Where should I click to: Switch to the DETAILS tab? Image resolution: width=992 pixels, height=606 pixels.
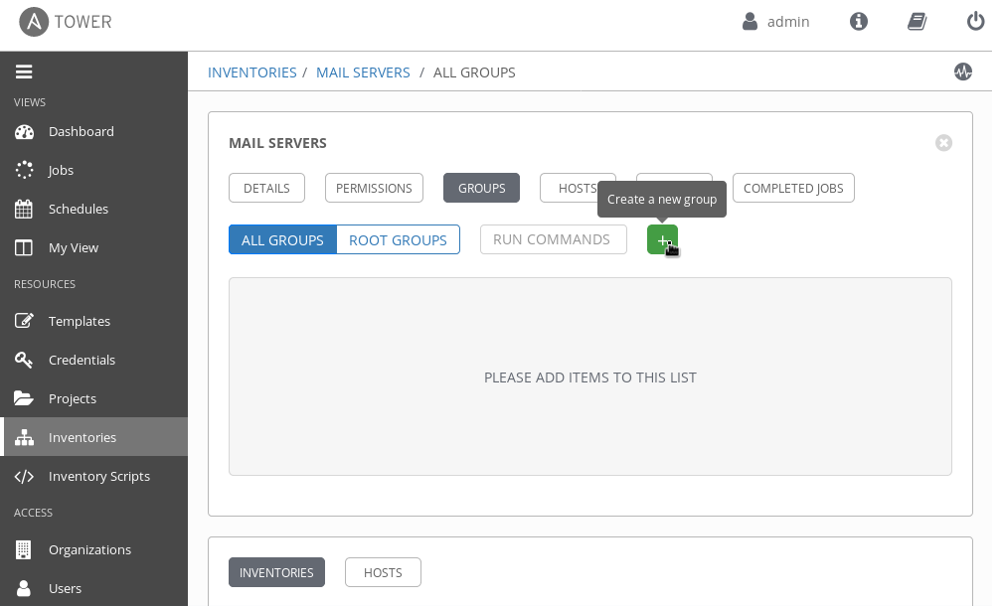pyautogui.click(x=266, y=188)
